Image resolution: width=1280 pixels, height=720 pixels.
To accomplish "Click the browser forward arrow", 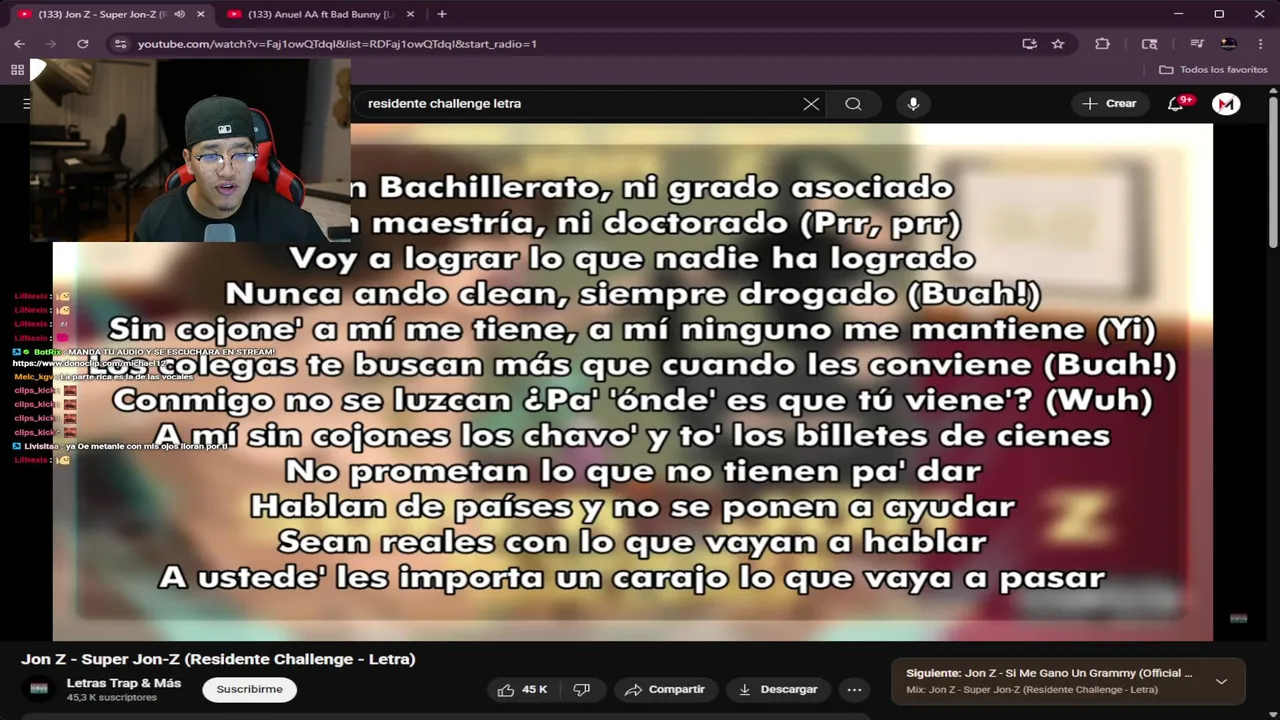I will [51, 44].
